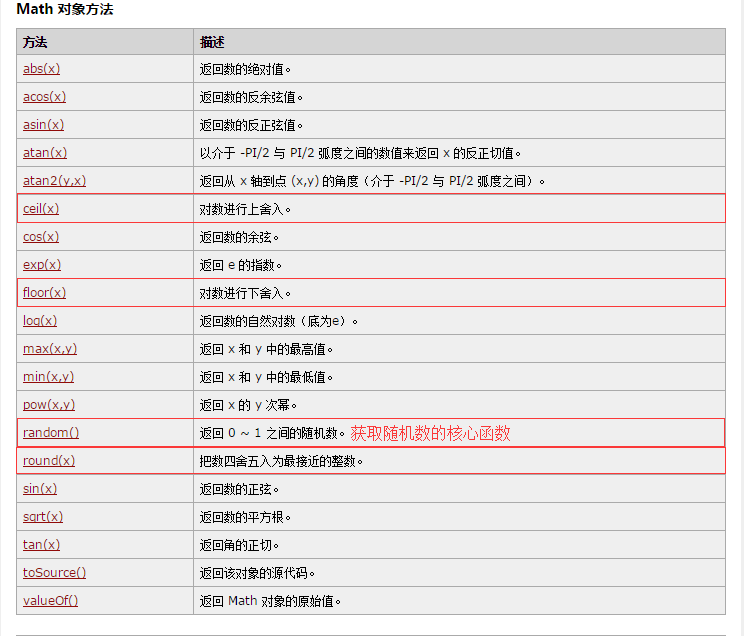The width and height of the screenshot is (744, 636).
Task: Open the valueOf() method link
Action: pyautogui.click(x=50, y=601)
